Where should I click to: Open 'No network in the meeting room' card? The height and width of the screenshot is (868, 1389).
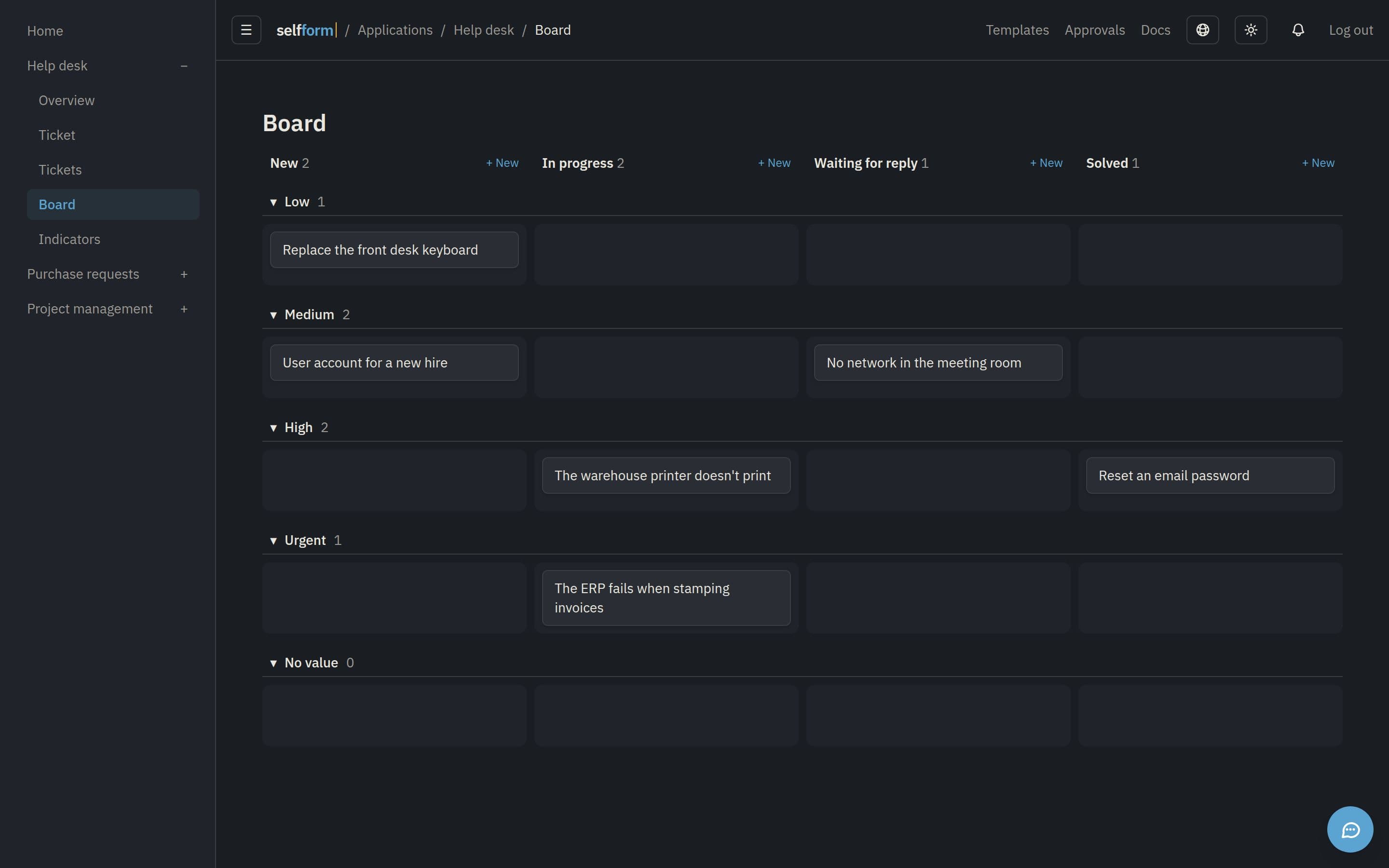tap(939, 363)
